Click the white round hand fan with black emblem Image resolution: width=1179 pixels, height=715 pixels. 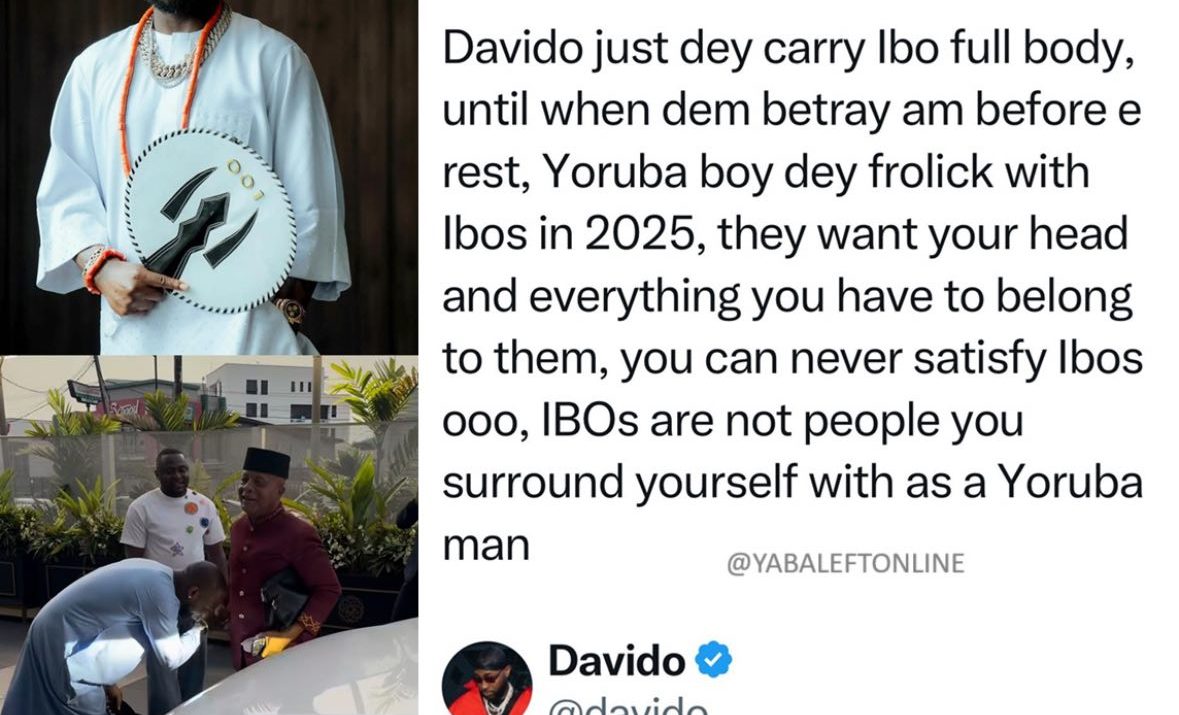click(x=210, y=220)
